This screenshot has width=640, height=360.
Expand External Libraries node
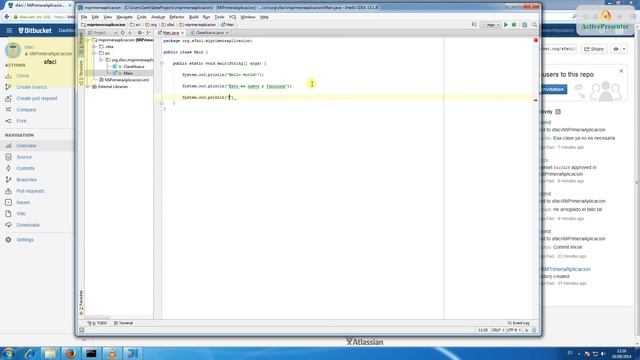pyautogui.click(x=88, y=87)
